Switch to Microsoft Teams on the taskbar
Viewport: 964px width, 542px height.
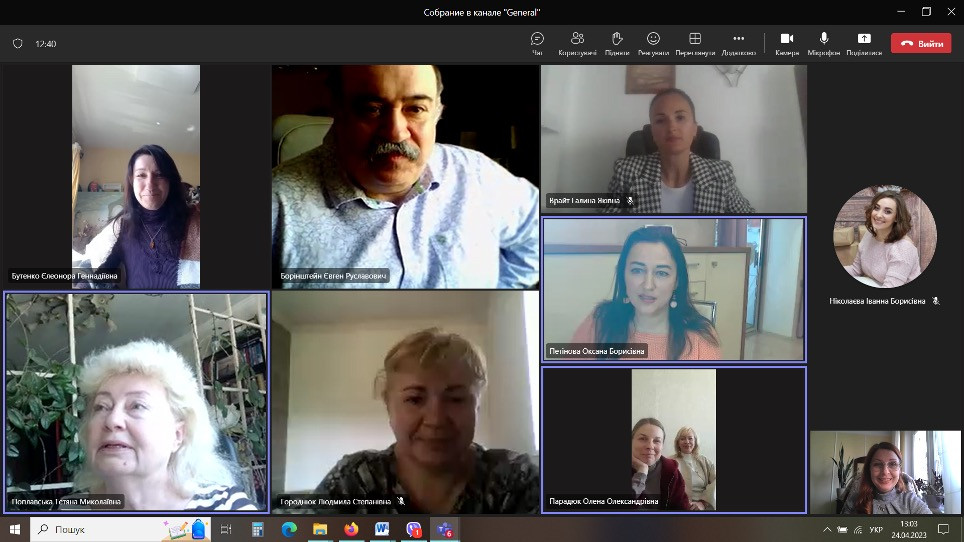click(x=444, y=529)
